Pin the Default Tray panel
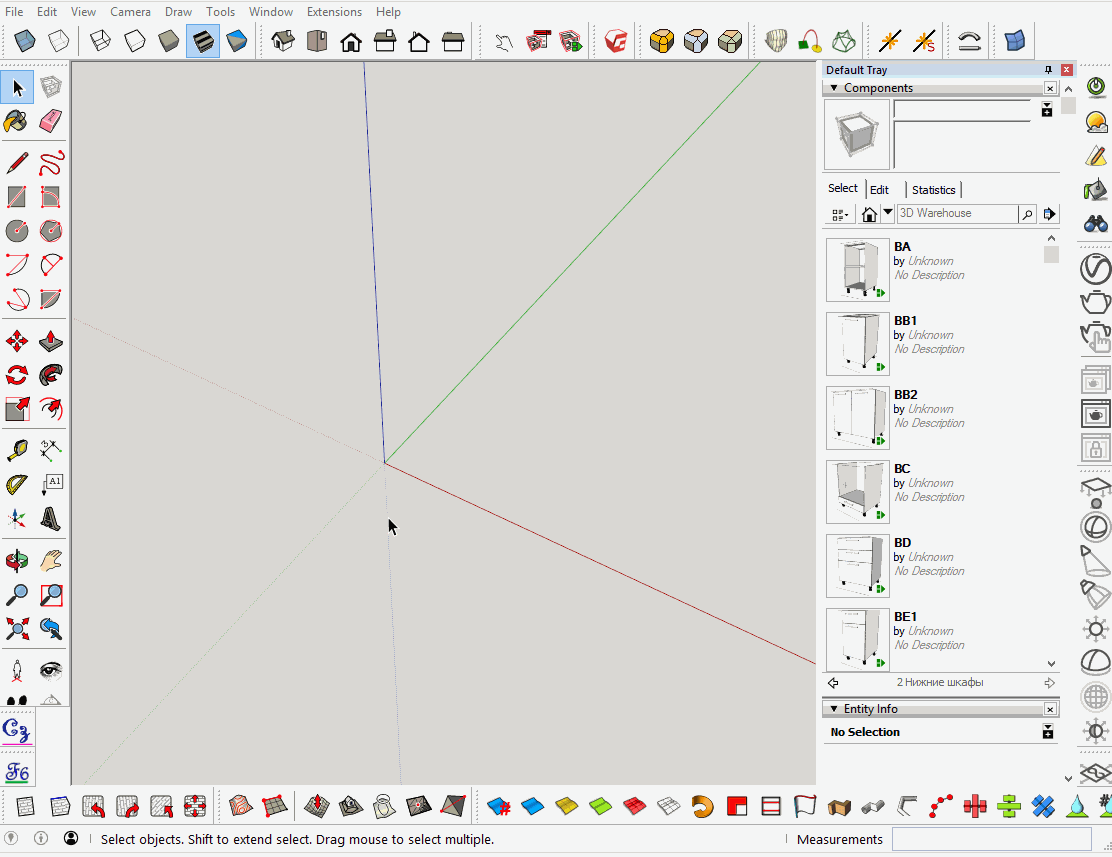The image size is (1112, 857). click(1048, 69)
